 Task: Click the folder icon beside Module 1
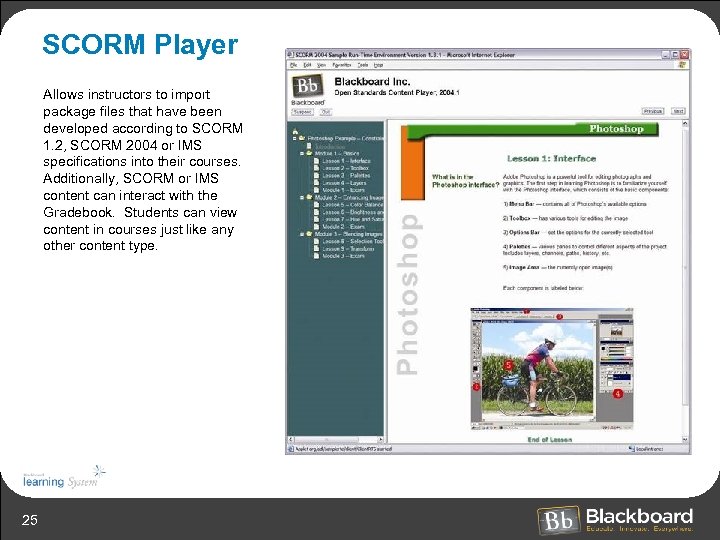(x=309, y=153)
